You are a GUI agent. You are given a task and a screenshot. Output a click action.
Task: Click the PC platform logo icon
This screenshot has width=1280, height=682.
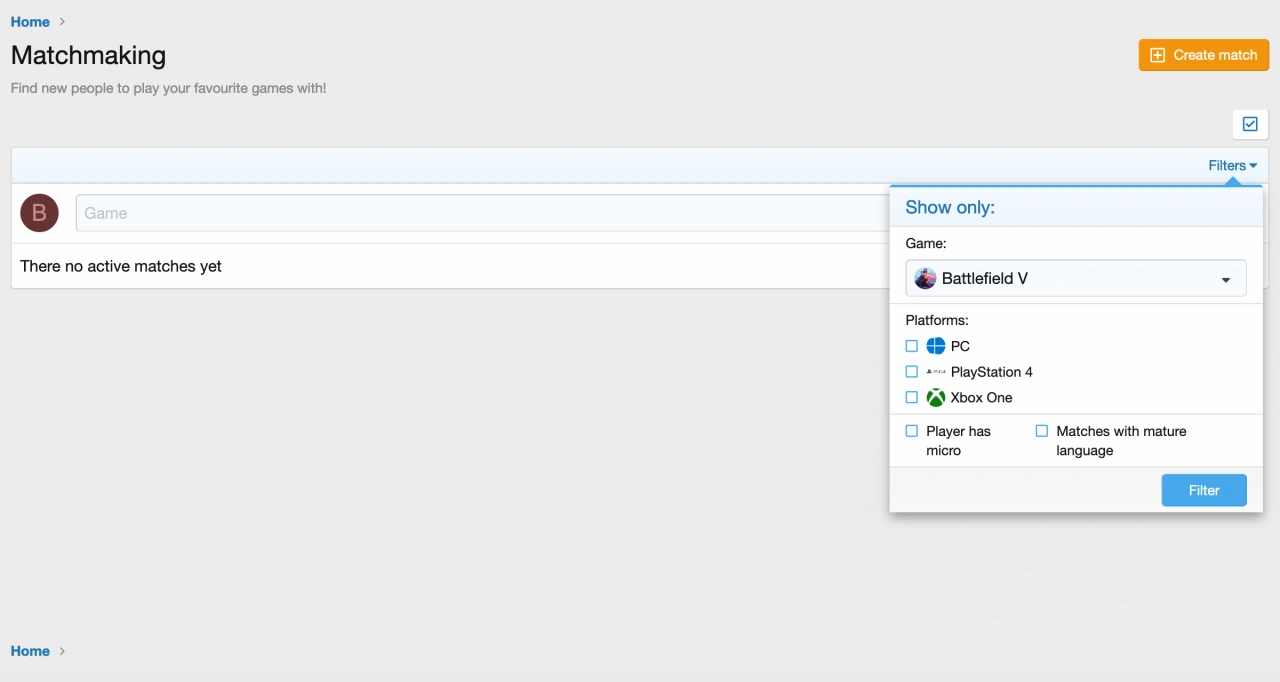(x=935, y=346)
